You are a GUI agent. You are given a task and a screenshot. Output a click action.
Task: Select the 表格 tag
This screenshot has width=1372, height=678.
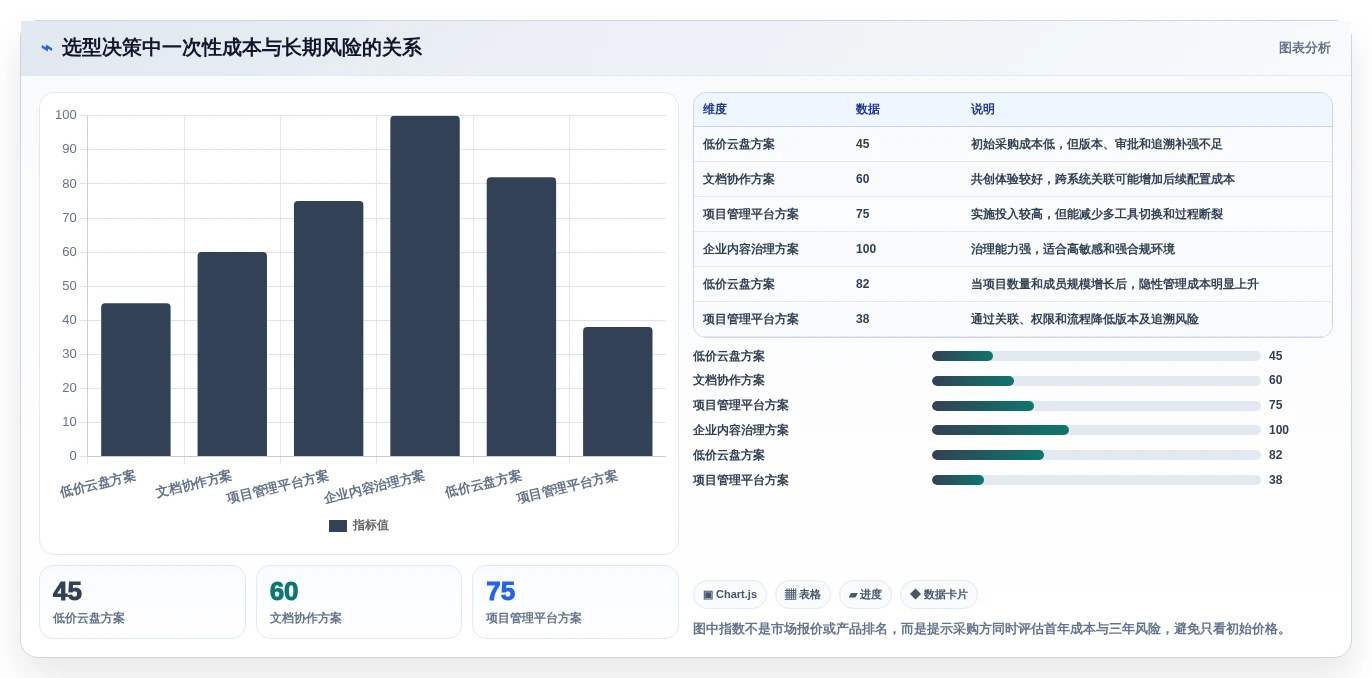[802, 595]
